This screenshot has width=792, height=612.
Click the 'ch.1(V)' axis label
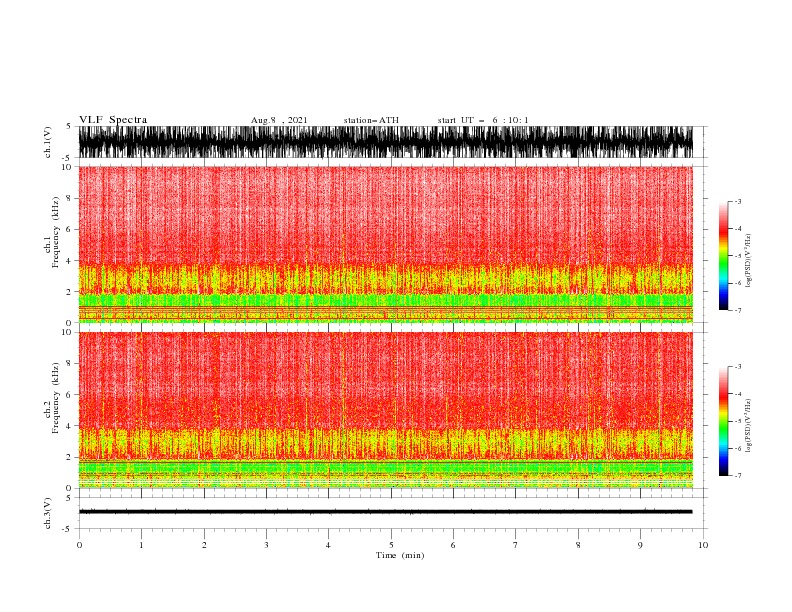coord(48,142)
